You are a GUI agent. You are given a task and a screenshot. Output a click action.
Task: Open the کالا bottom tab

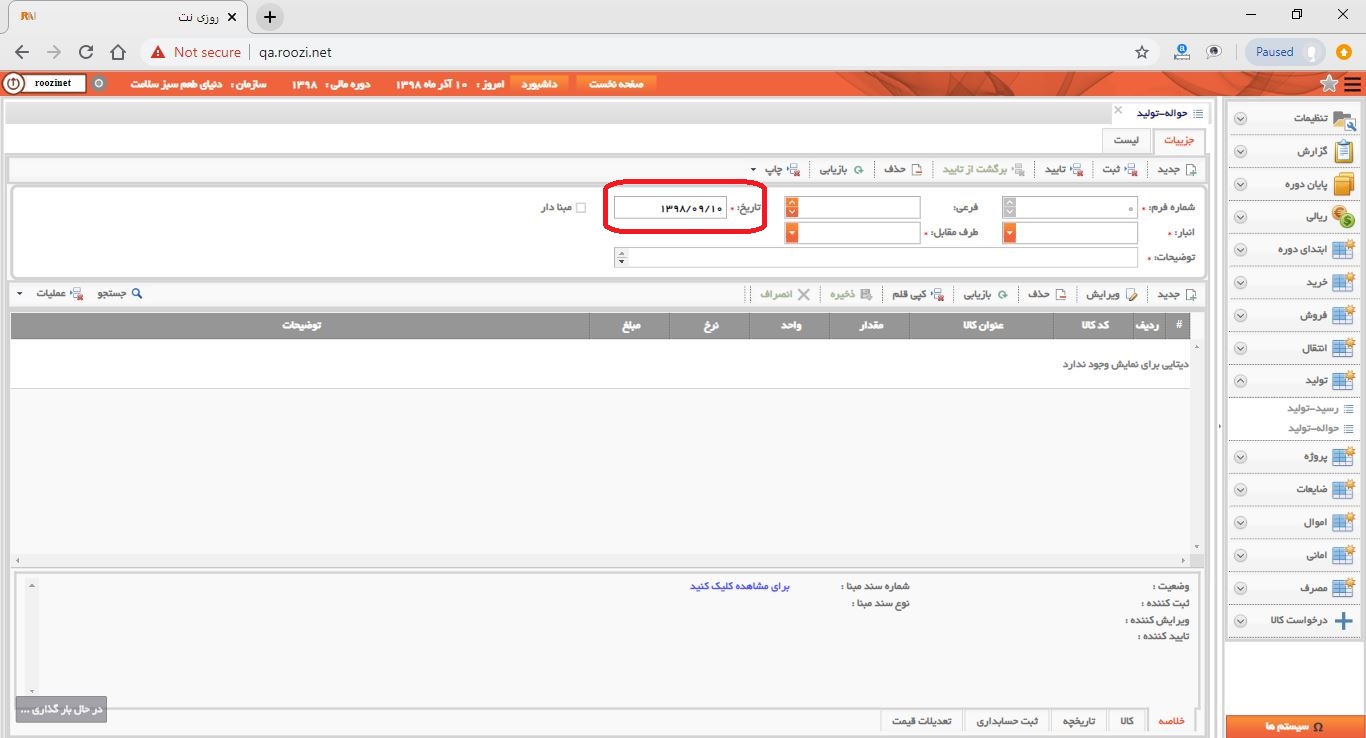pyautogui.click(x=1127, y=721)
